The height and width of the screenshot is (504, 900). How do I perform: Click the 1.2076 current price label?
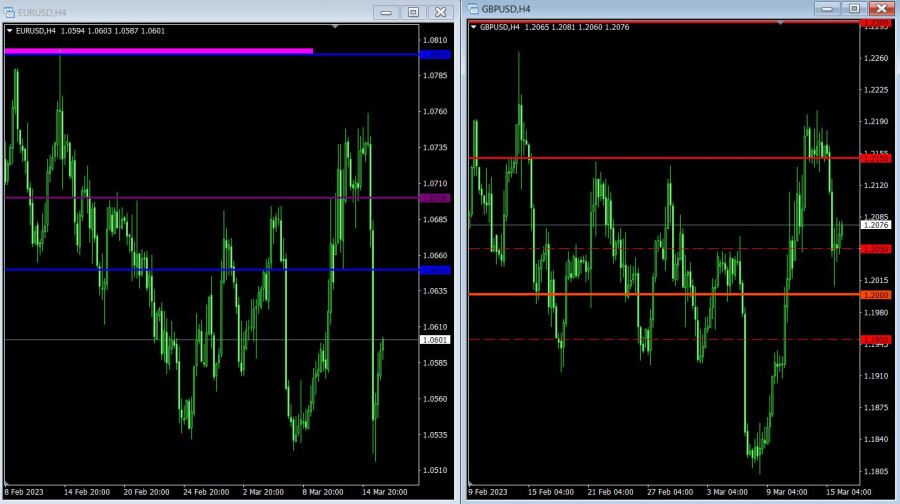point(876,225)
